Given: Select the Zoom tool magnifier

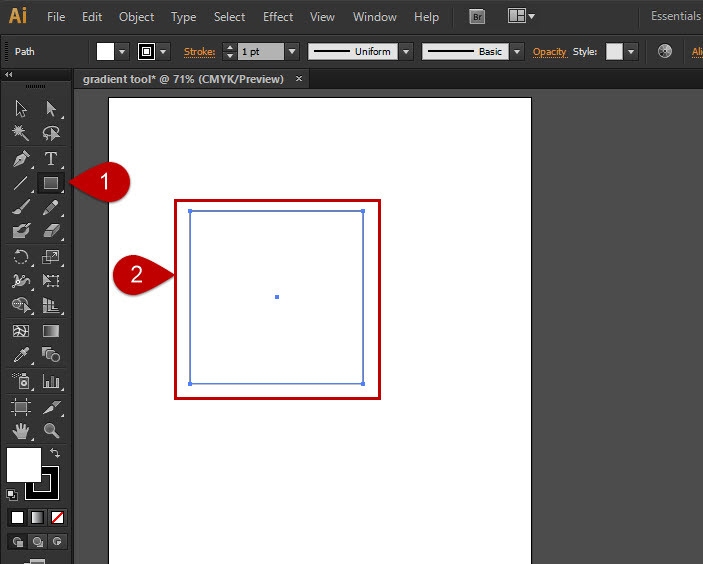Looking at the screenshot, I should coord(50,431).
